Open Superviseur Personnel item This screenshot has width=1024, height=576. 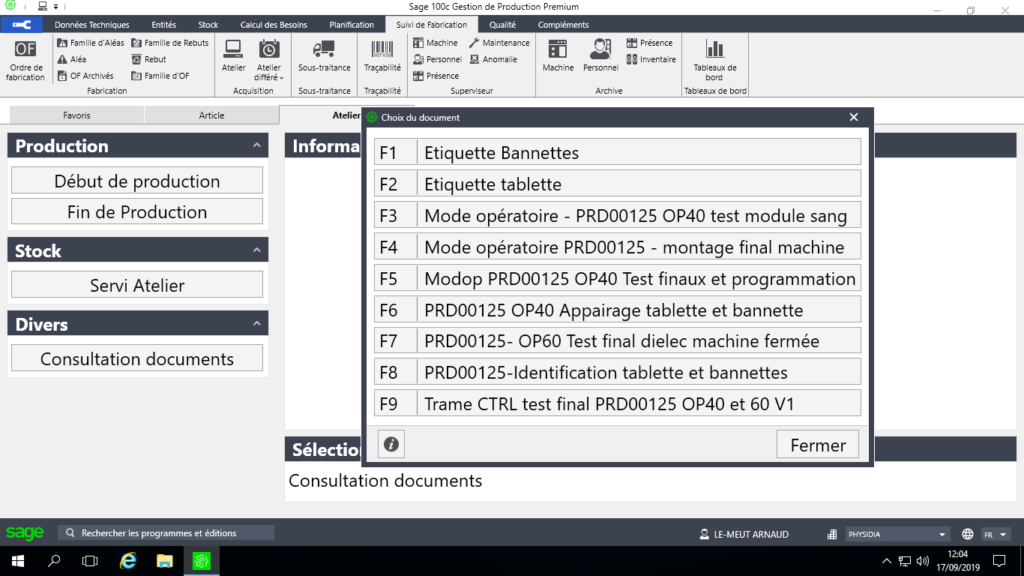coord(438,59)
